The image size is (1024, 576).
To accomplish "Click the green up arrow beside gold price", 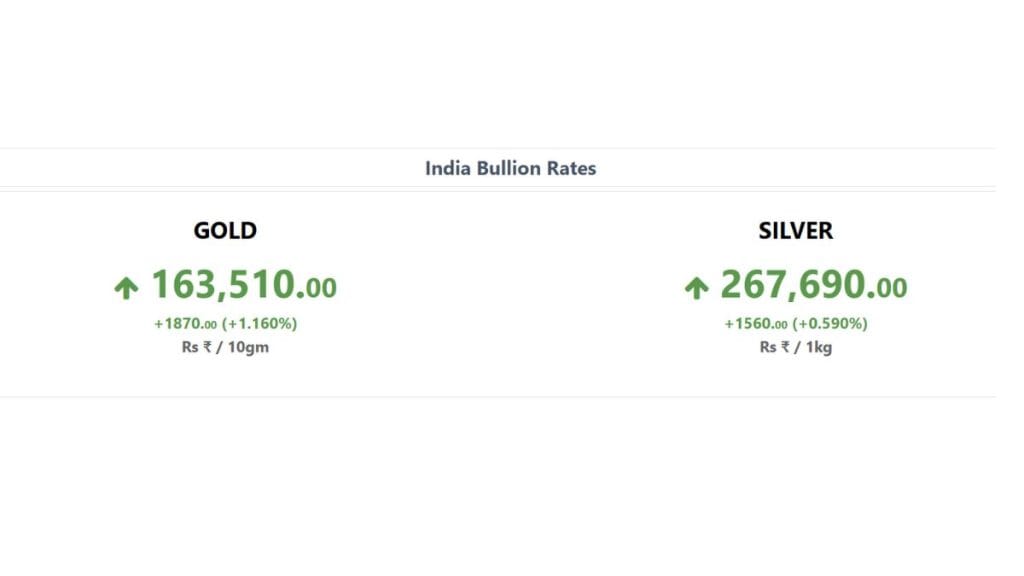I will [x=126, y=289].
